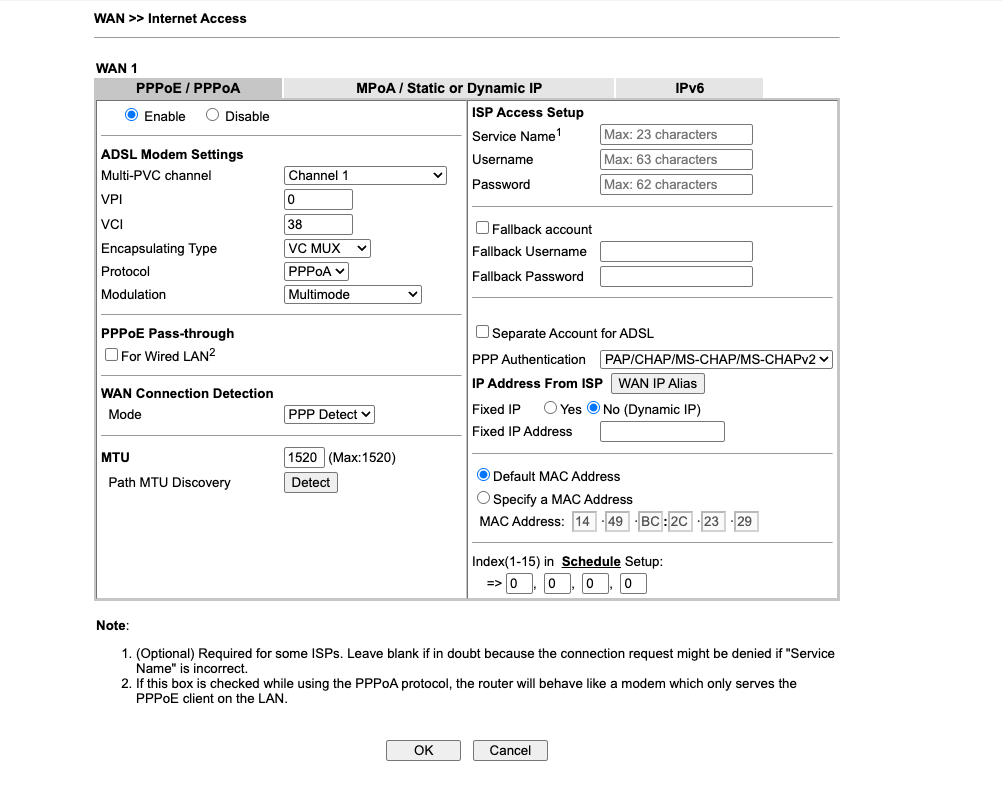
Task: Open WAN Connection Detection Mode dropdown
Action: pos(330,414)
